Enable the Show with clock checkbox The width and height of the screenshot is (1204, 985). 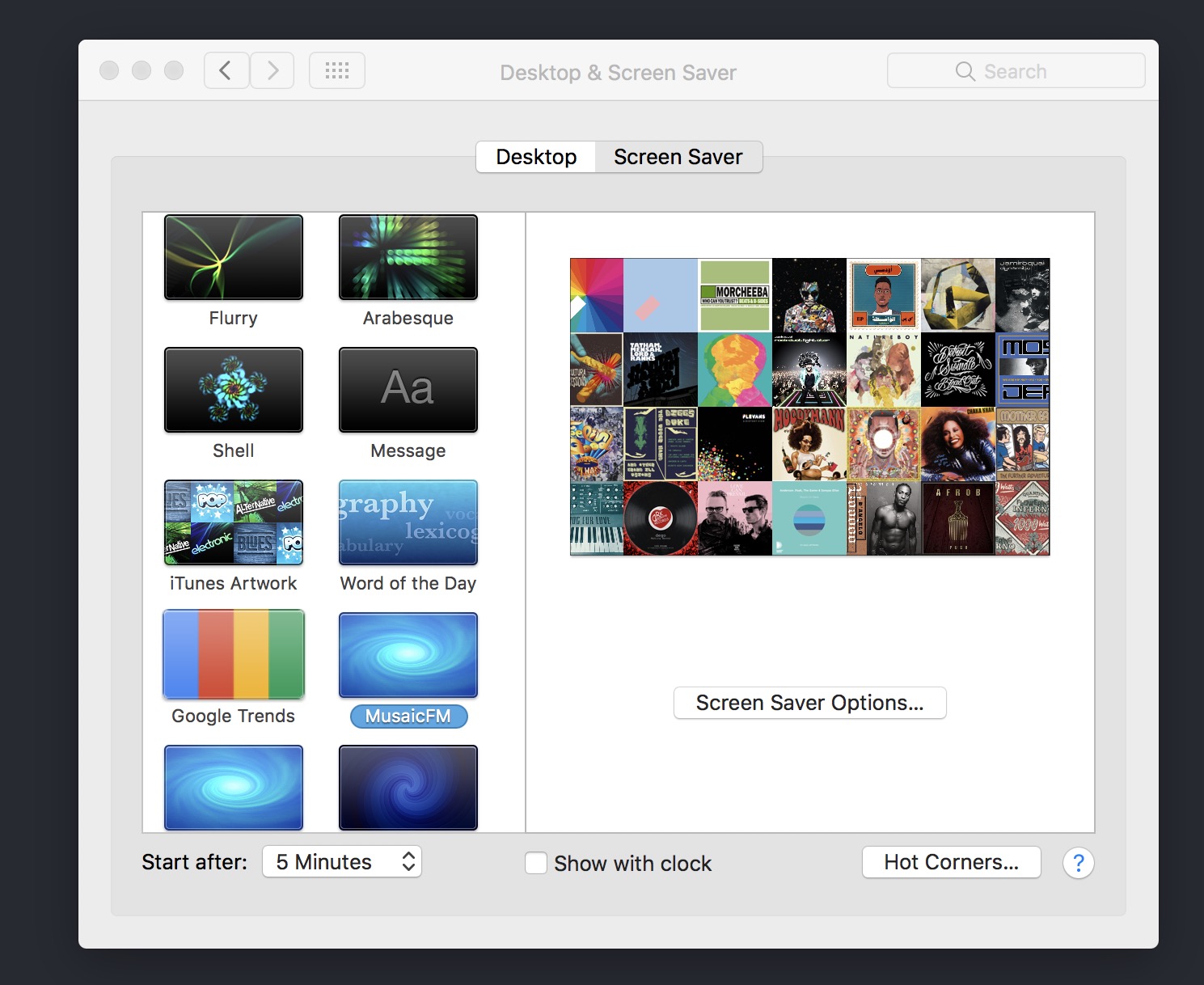click(536, 863)
